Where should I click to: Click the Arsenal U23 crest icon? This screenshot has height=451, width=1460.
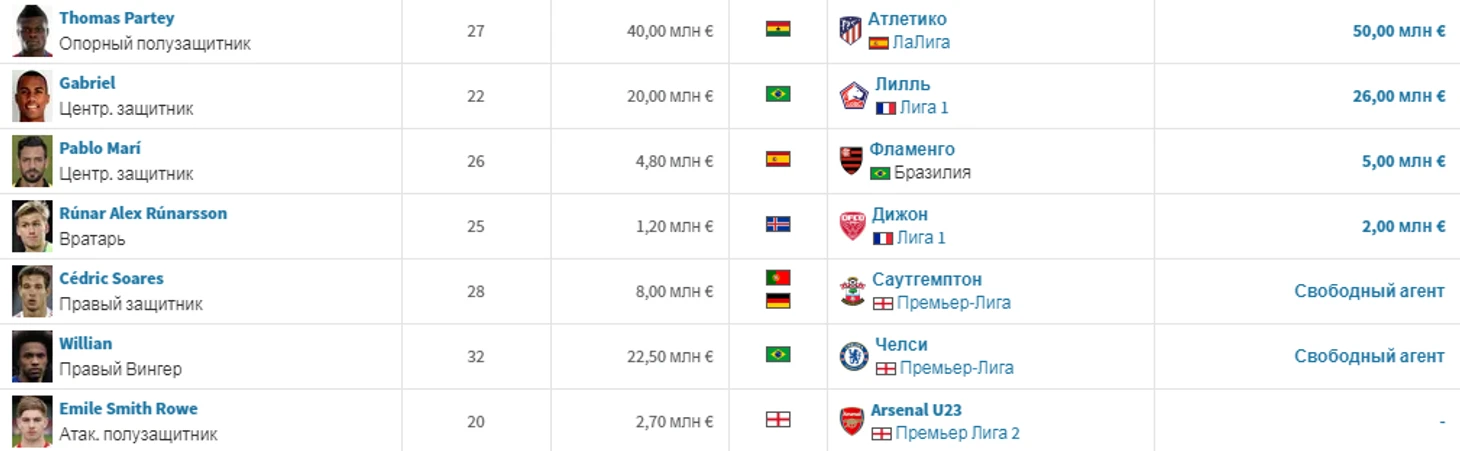[852, 421]
